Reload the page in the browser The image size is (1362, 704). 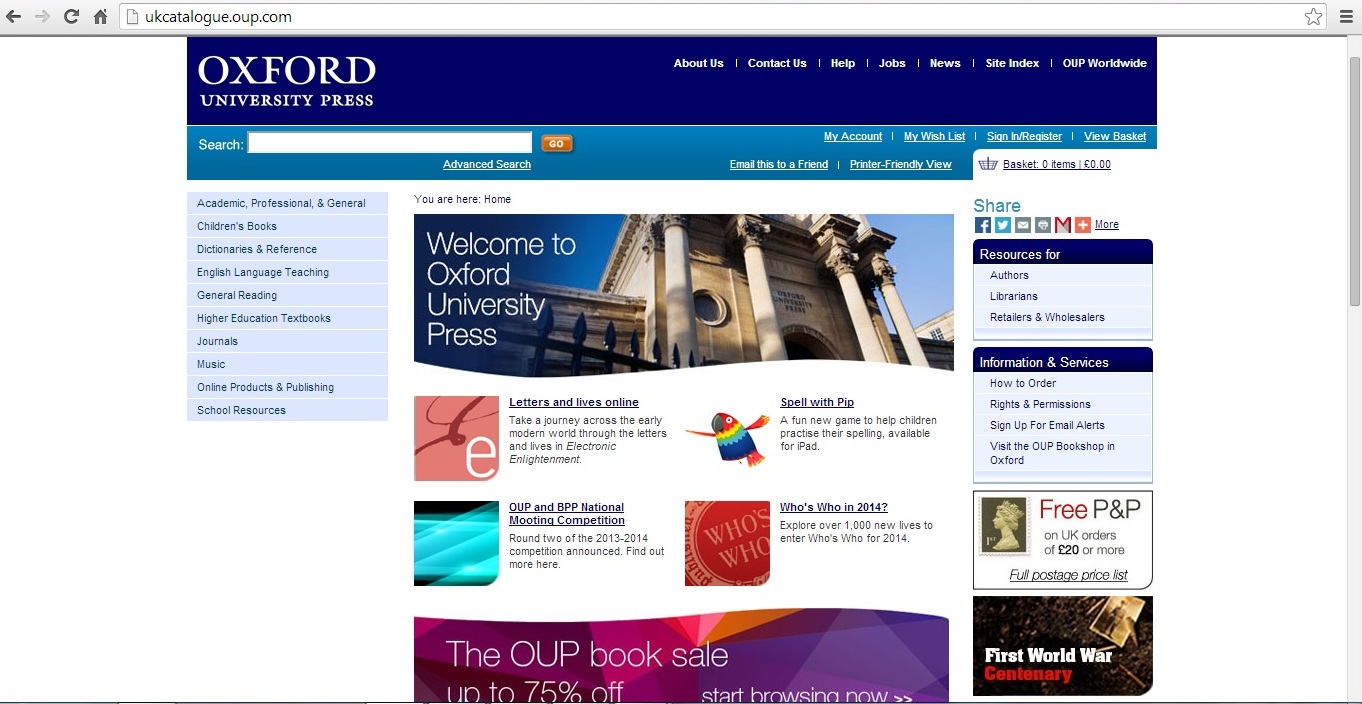click(x=71, y=17)
